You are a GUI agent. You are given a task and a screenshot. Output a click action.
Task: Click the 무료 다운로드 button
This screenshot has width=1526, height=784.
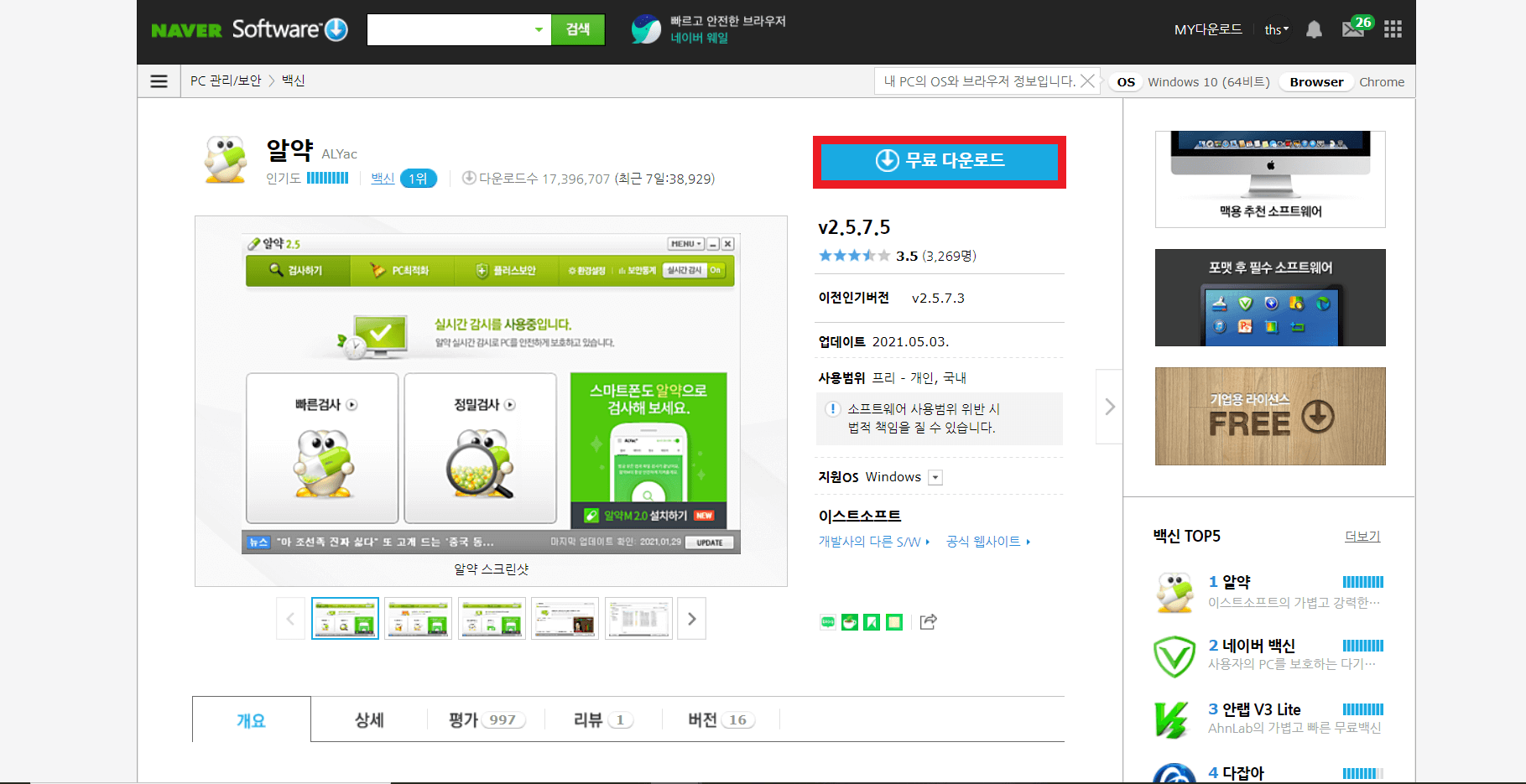(x=940, y=161)
